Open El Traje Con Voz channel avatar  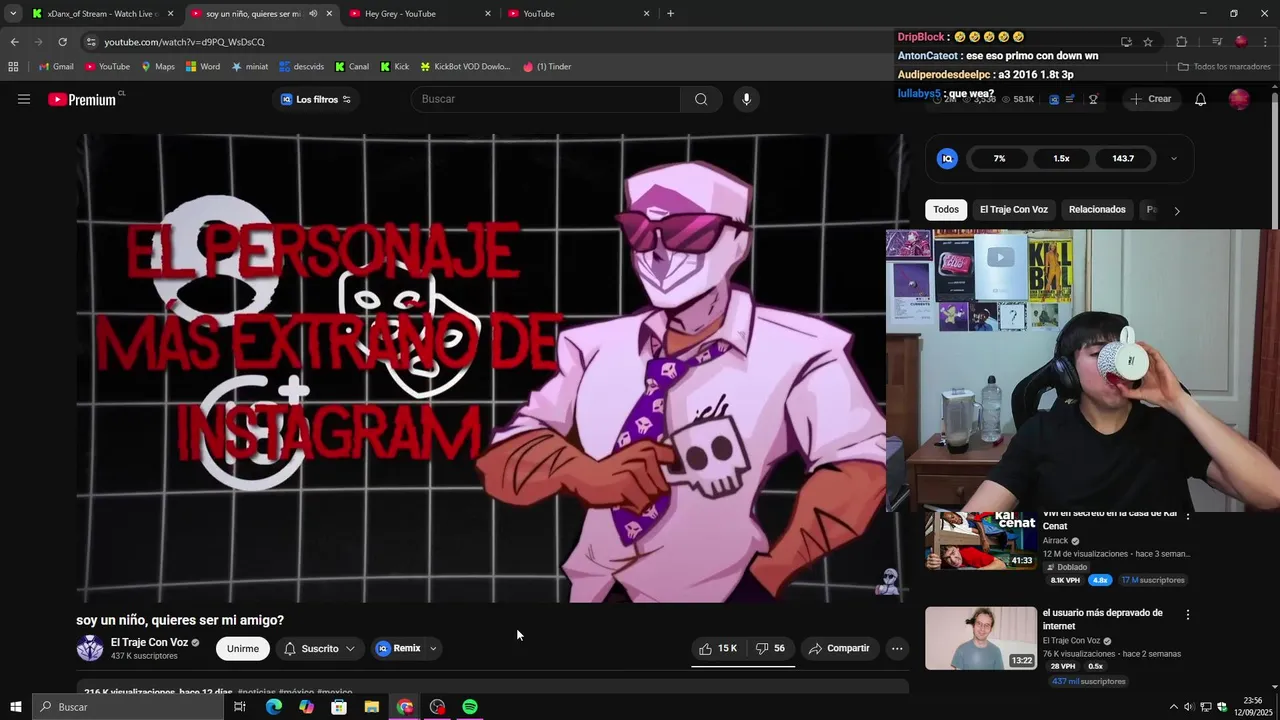click(90, 648)
